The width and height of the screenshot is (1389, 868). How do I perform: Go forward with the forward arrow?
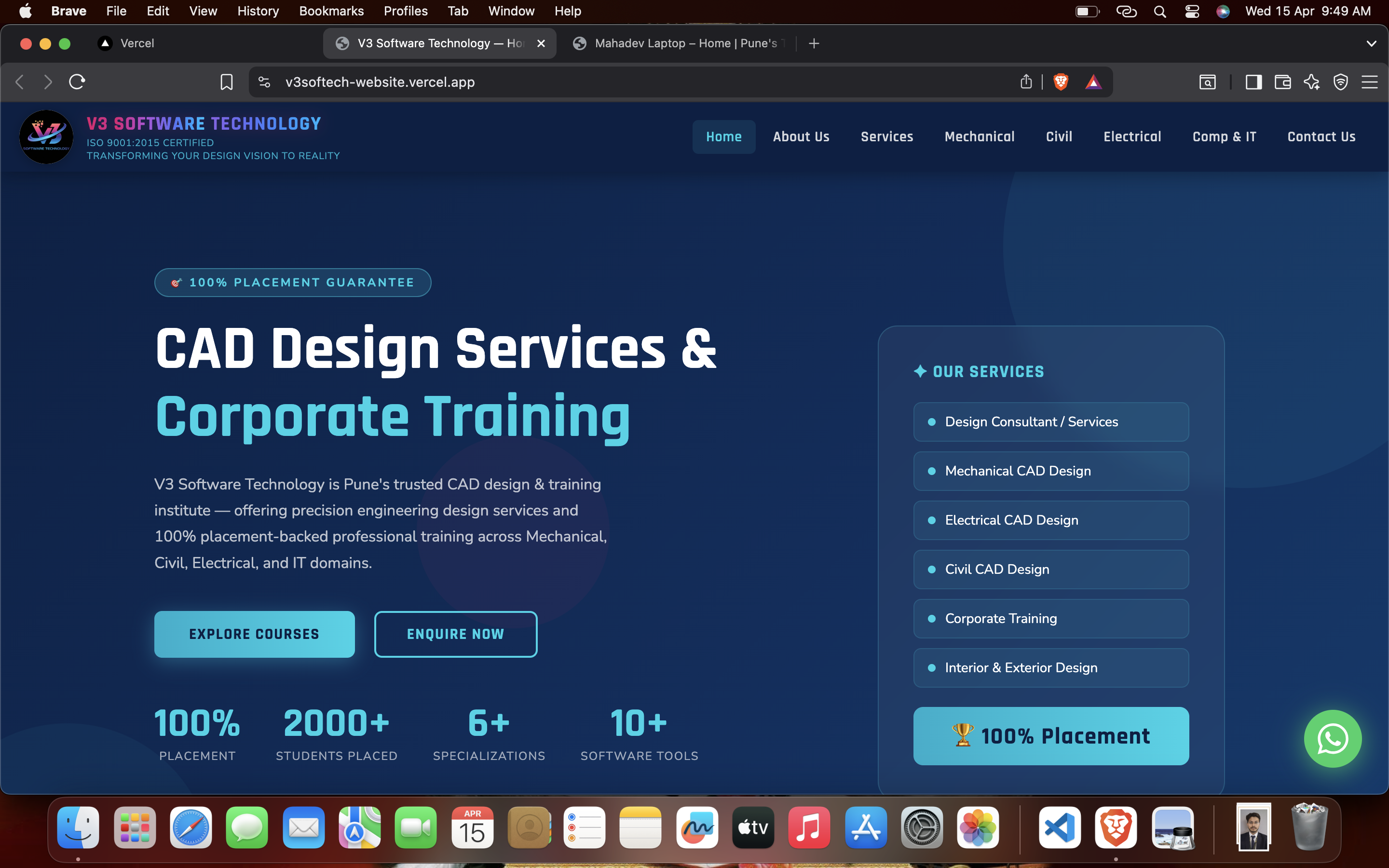tap(48, 82)
